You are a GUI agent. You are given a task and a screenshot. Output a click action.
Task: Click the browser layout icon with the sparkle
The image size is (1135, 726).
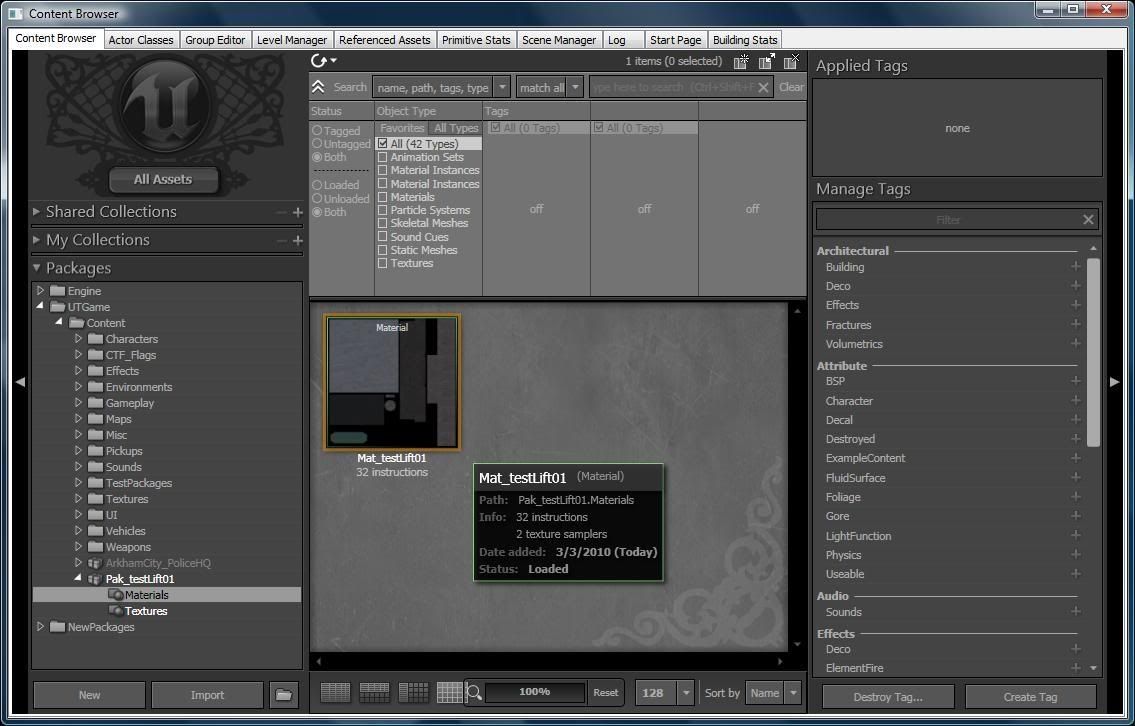[741, 62]
